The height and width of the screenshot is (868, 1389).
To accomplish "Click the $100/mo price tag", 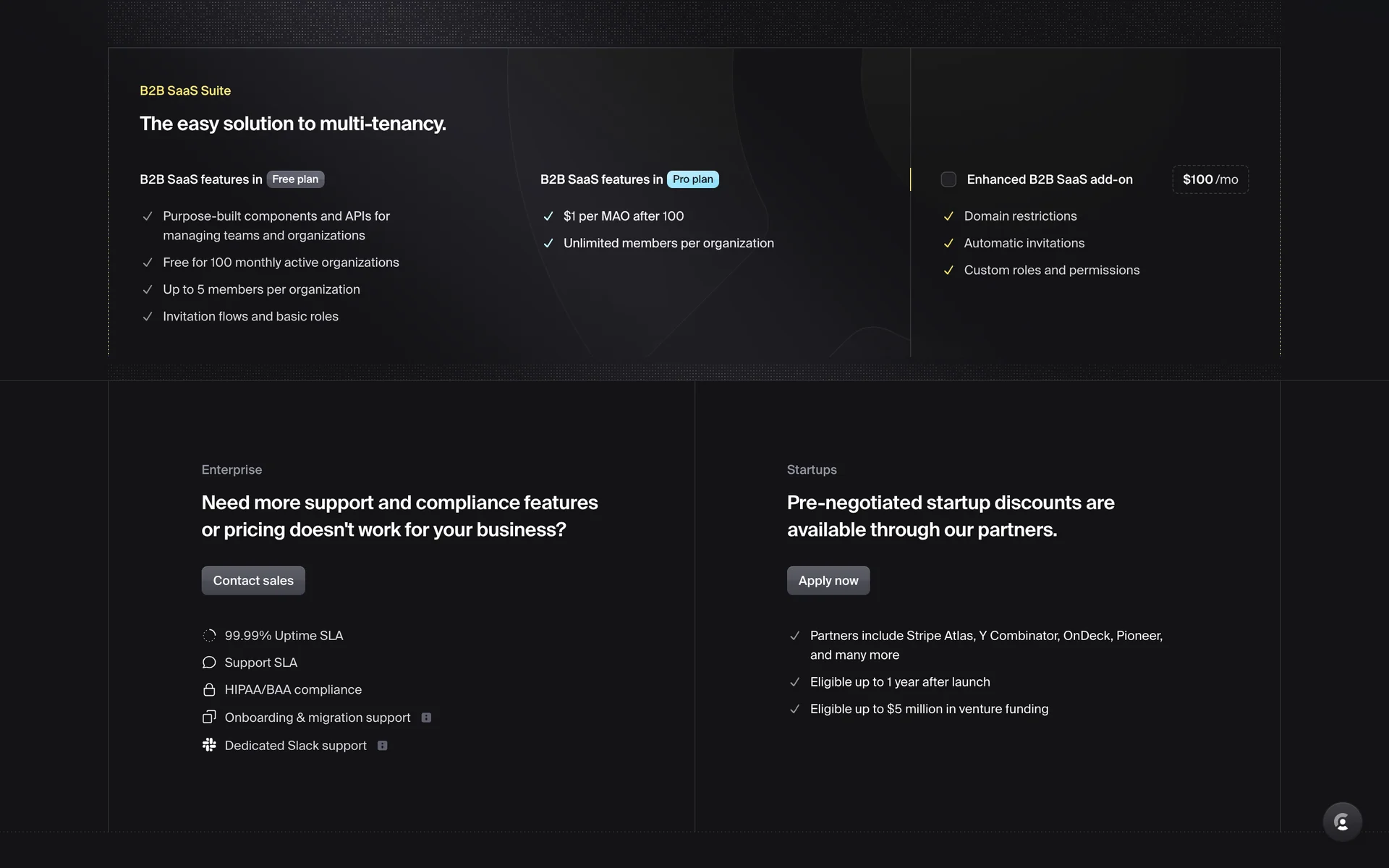I will point(1210,179).
